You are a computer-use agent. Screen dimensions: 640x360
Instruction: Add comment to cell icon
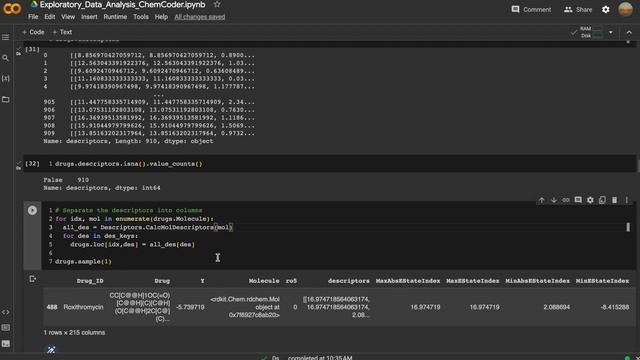pyautogui.click(x=578, y=200)
